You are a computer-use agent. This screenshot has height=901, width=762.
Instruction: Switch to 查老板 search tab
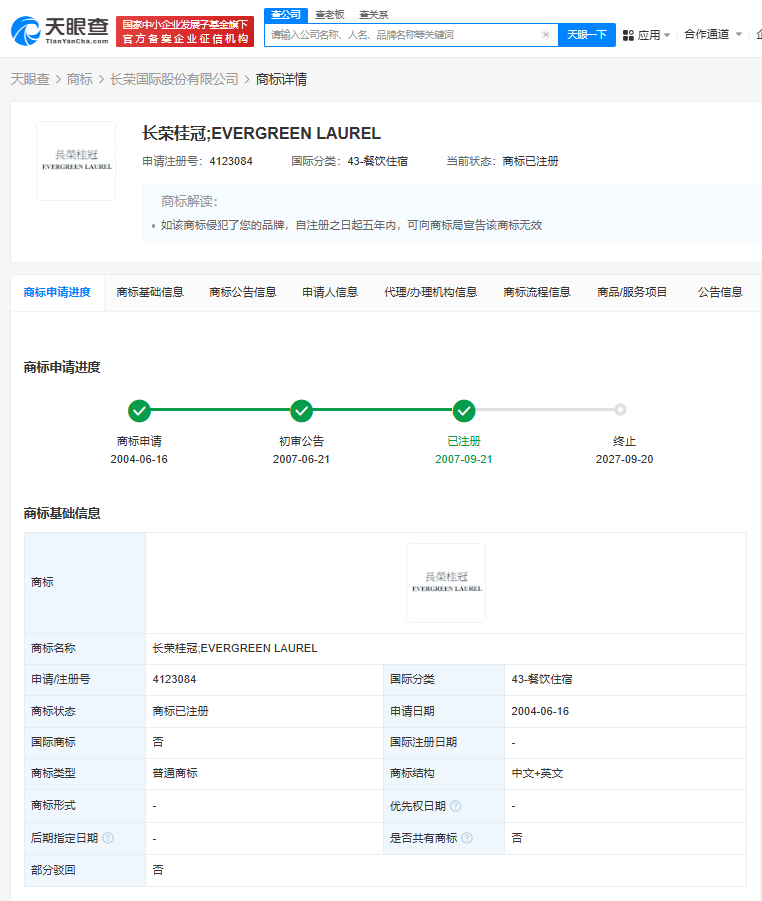[329, 15]
